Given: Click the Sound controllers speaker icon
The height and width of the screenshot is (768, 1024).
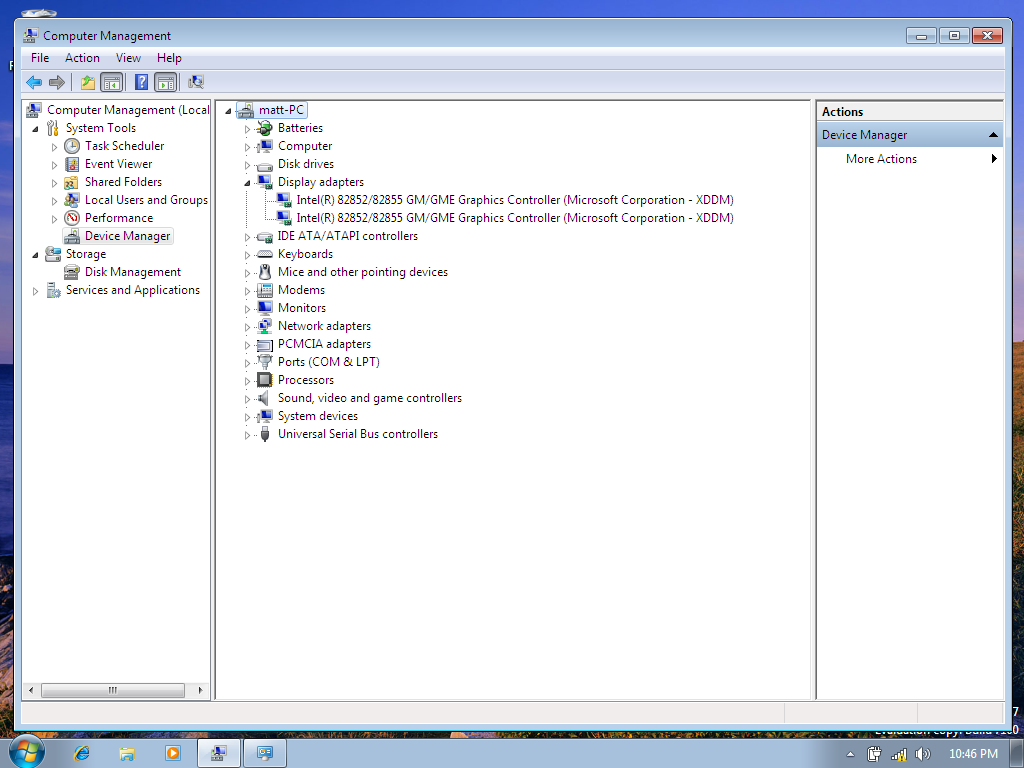Looking at the screenshot, I should click(263, 398).
